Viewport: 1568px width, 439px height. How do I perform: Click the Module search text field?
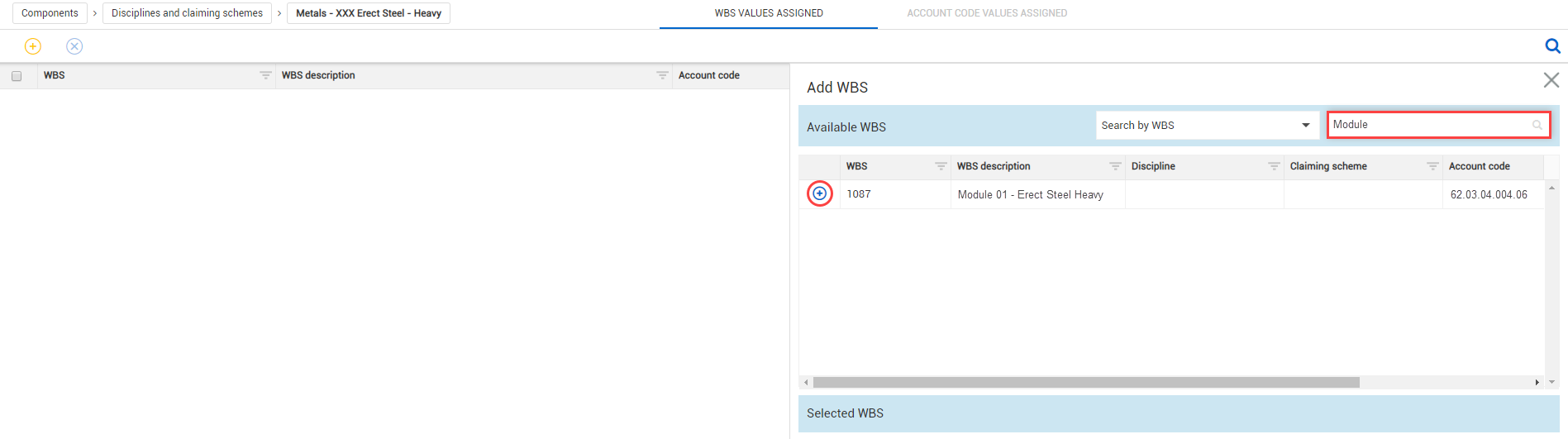click(1430, 125)
